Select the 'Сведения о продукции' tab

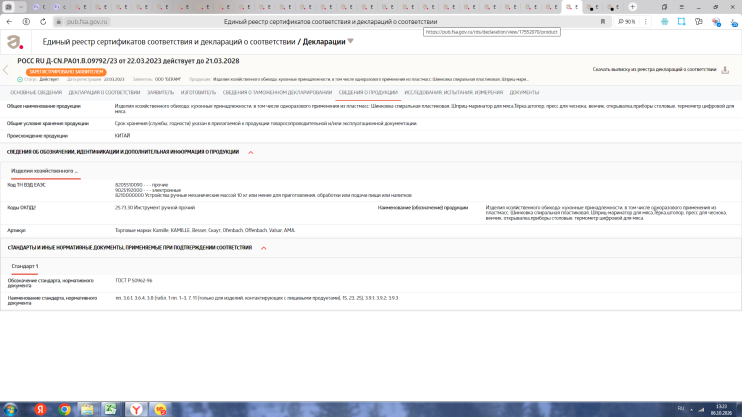click(x=368, y=93)
